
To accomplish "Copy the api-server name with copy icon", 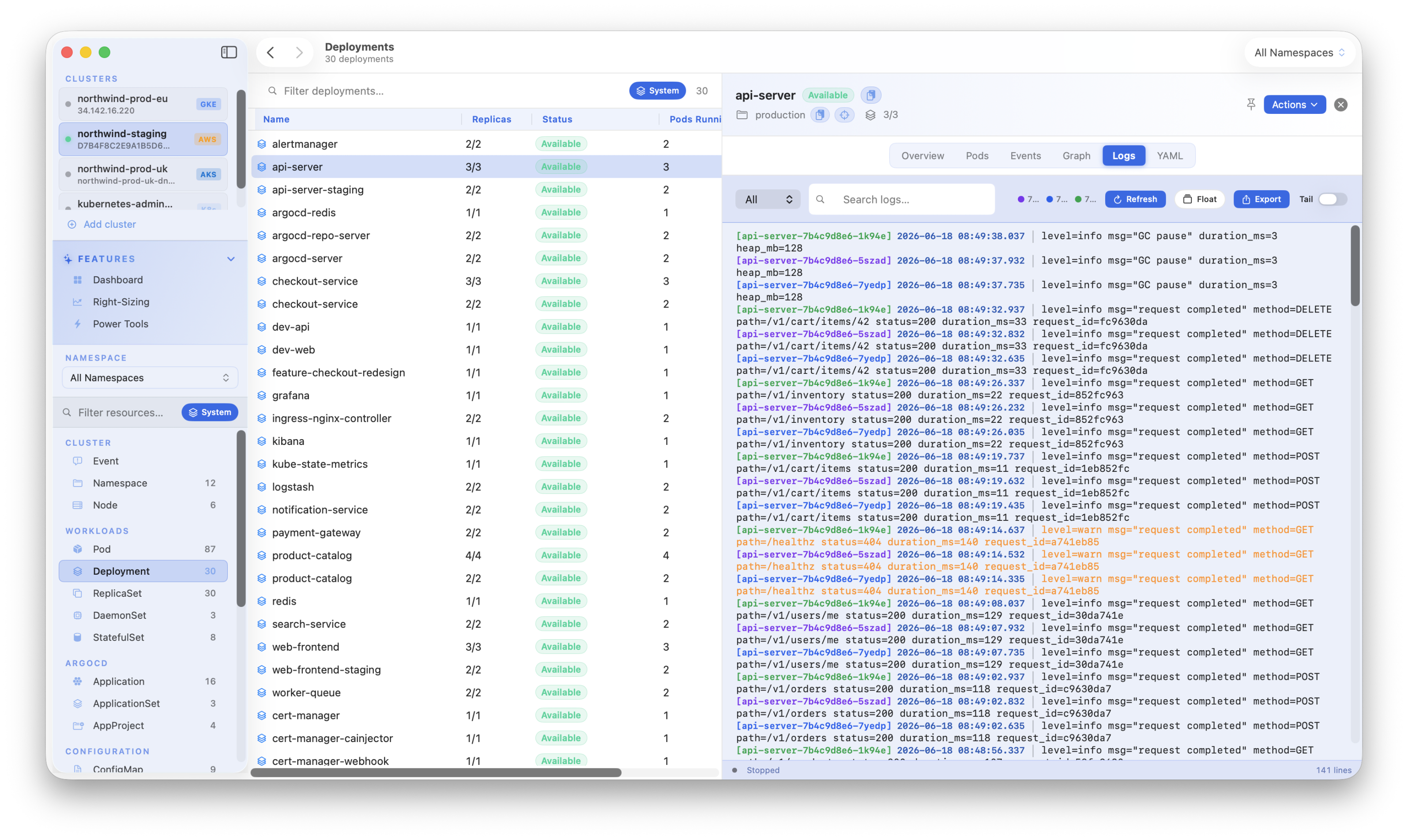I will point(870,95).
